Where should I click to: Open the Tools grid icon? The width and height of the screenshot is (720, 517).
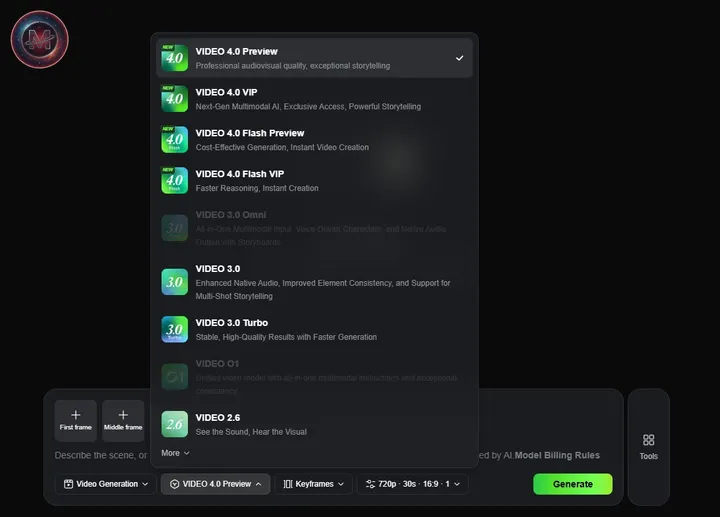pyautogui.click(x=648, y=440)
